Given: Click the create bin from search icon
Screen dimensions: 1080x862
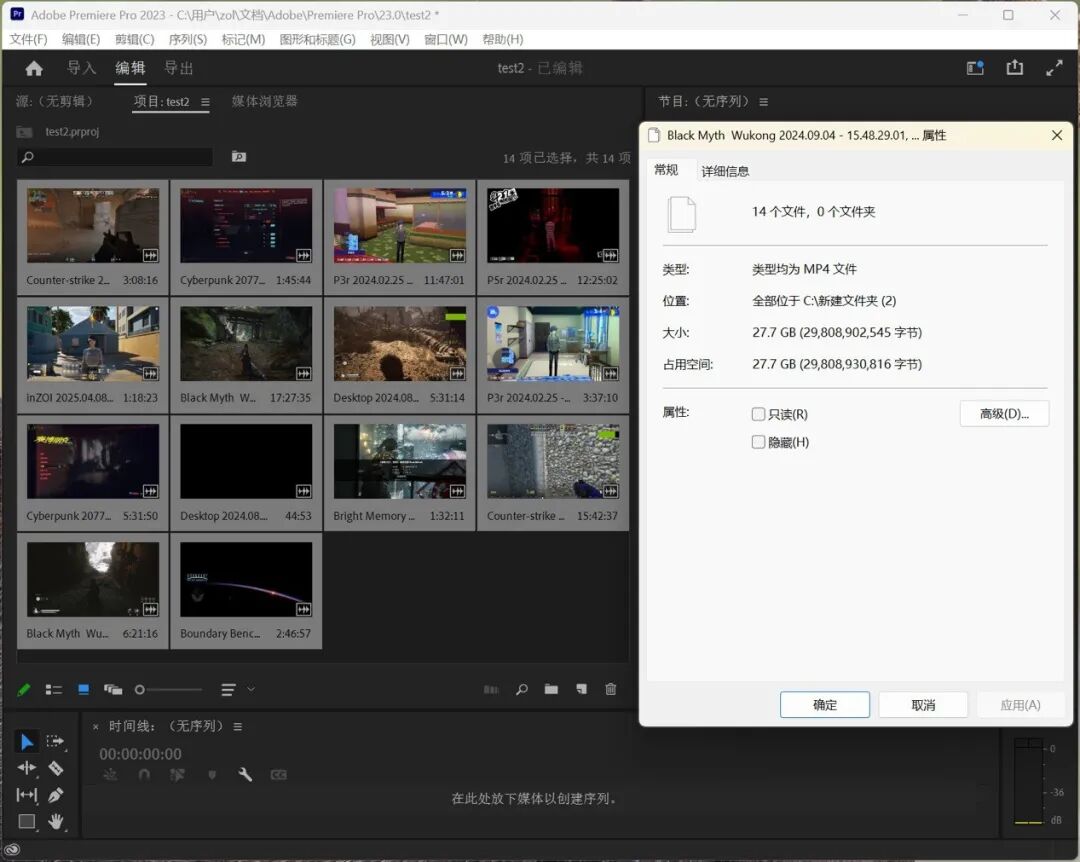Looking at the screenshot, I should (x=239, y=157).
